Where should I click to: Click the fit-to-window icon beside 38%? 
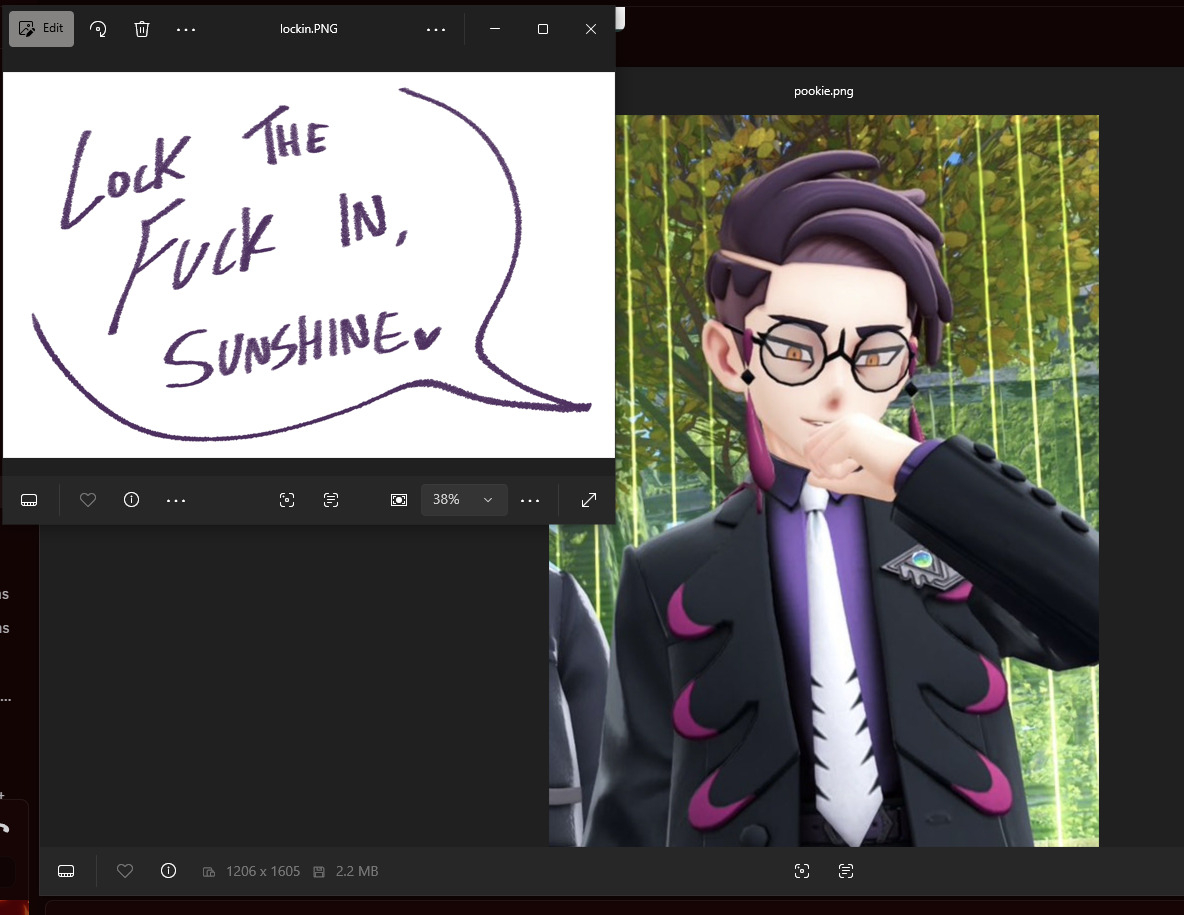tap(399, 500)
